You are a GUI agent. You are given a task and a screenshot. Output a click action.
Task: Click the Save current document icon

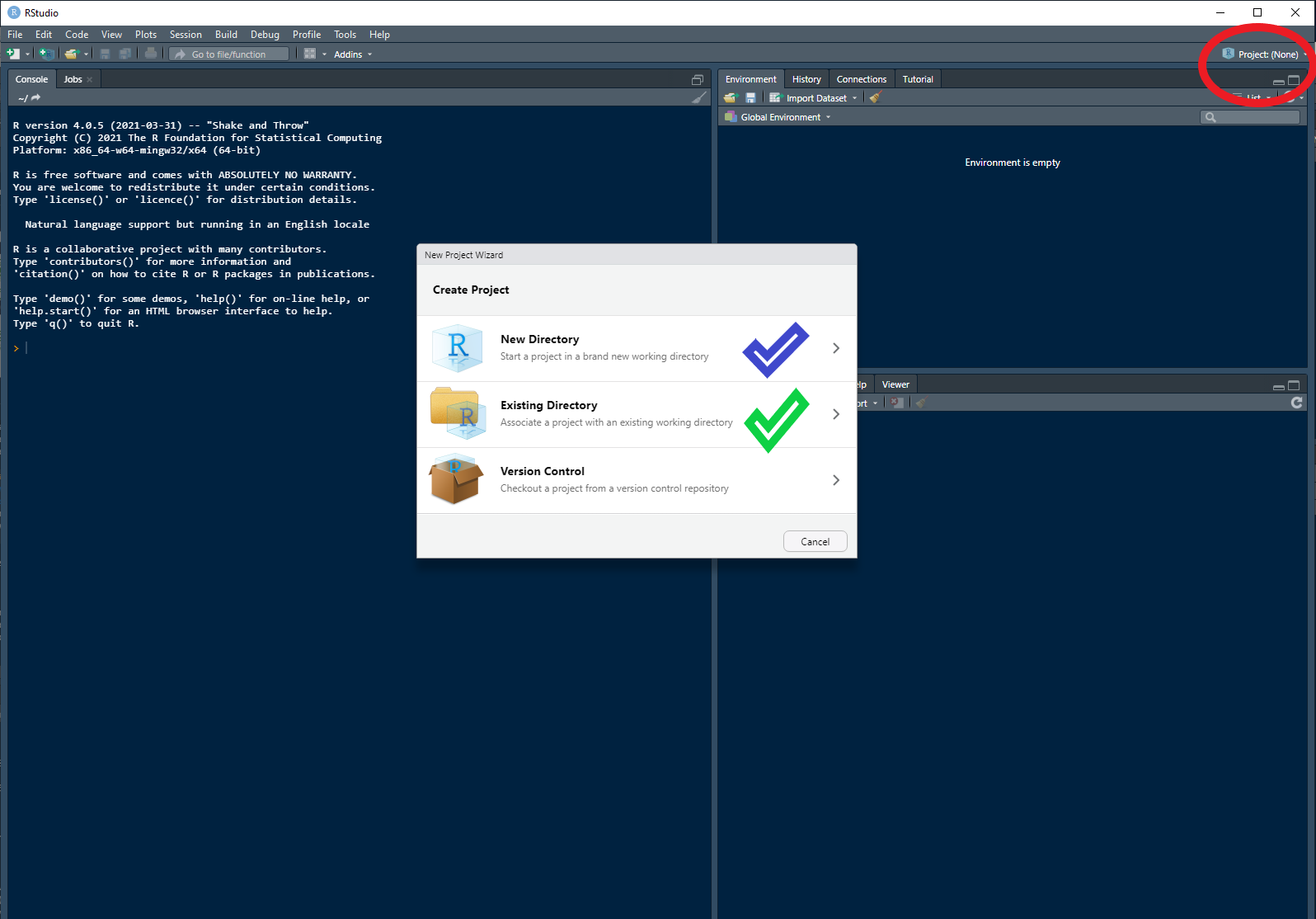point(105,54)
